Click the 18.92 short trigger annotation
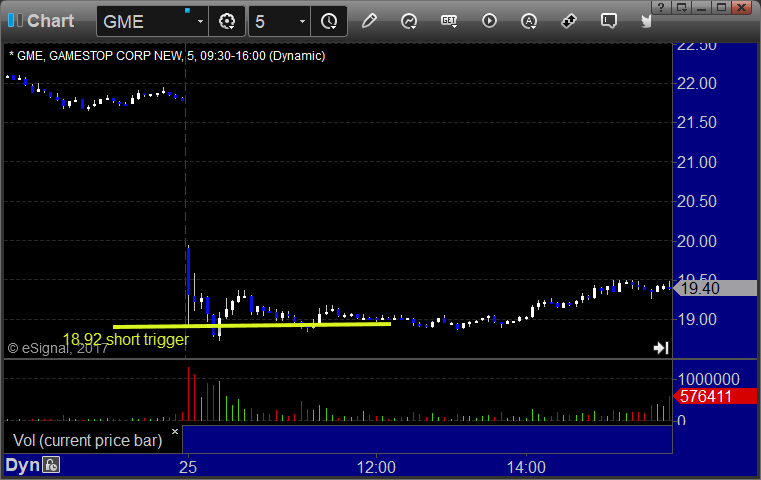Screen dimensions: 761x480 (x=125, y=339)
